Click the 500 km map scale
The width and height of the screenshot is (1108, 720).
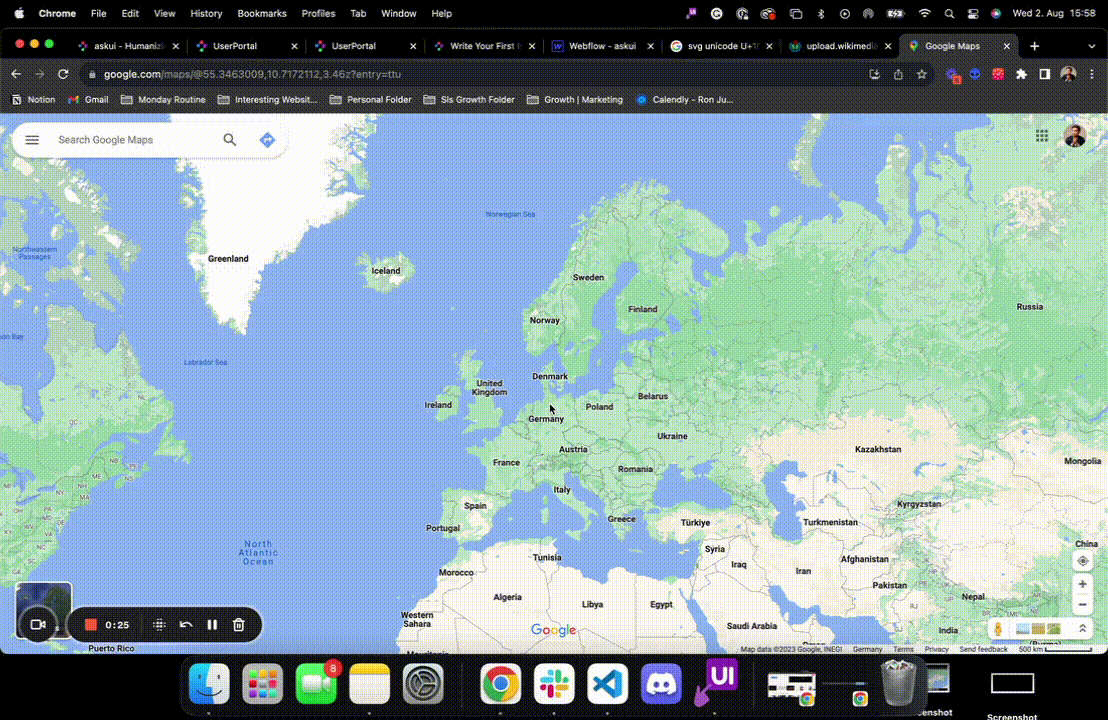[1055, 649]
